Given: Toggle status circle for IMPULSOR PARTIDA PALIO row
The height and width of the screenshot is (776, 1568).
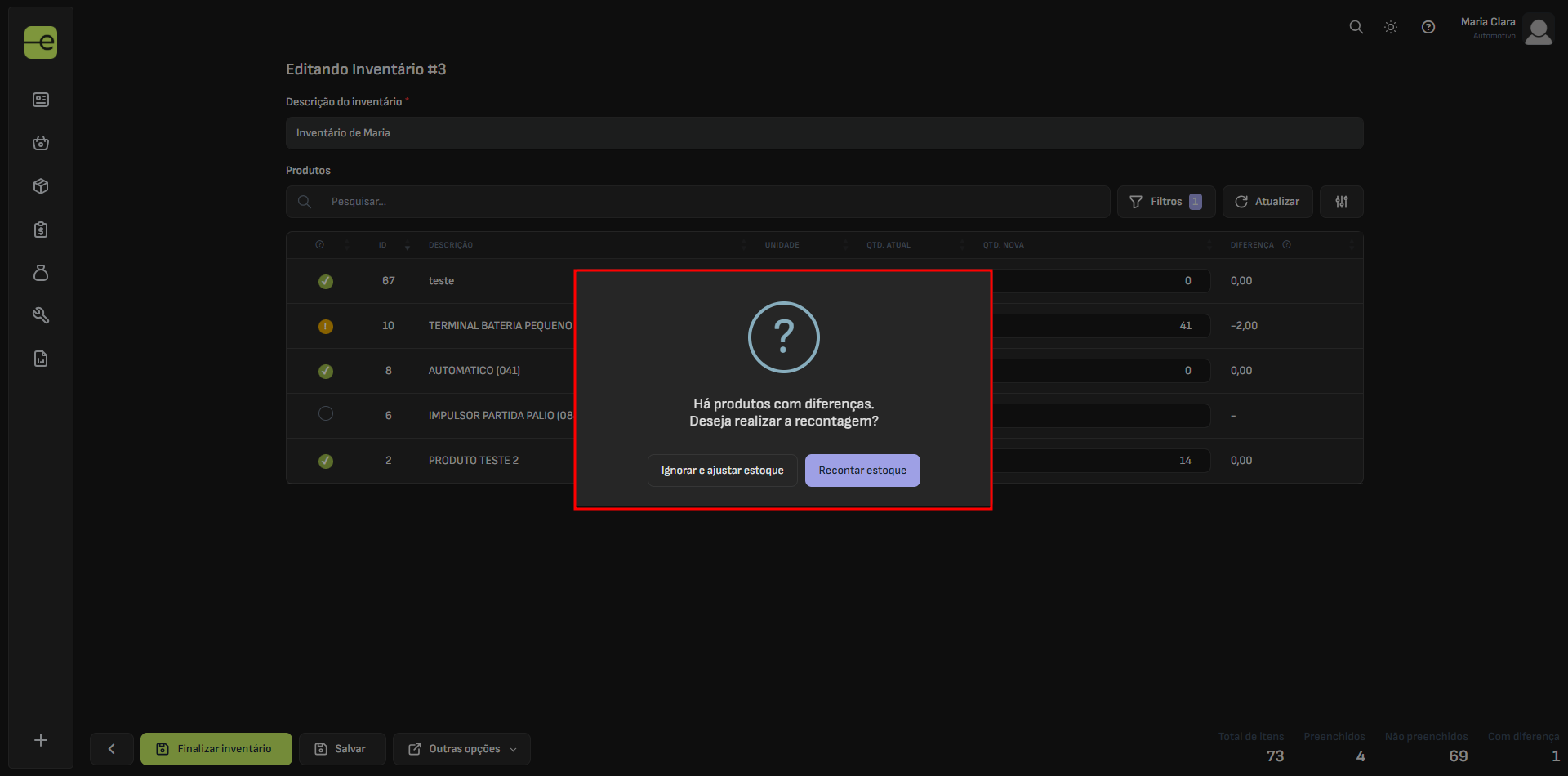Looking at the screenshot, I should point(326,414).
